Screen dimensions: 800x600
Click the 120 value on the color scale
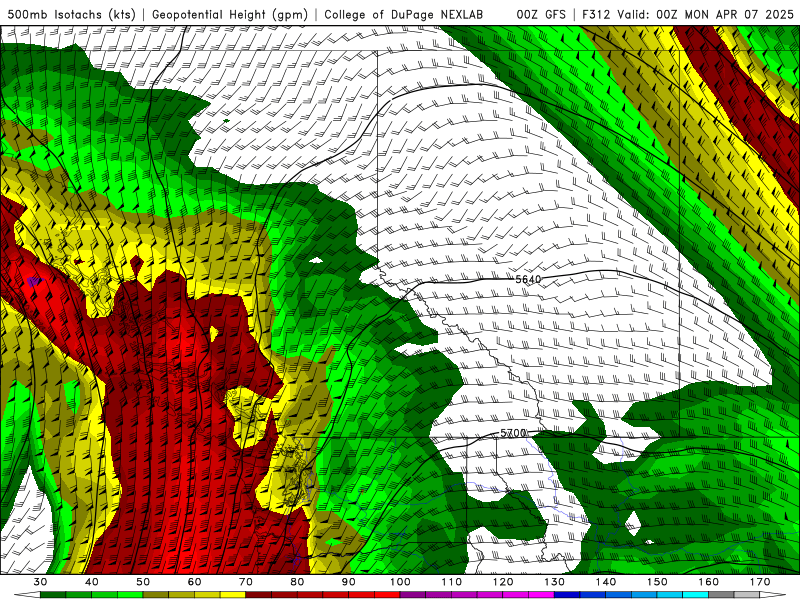503,582
